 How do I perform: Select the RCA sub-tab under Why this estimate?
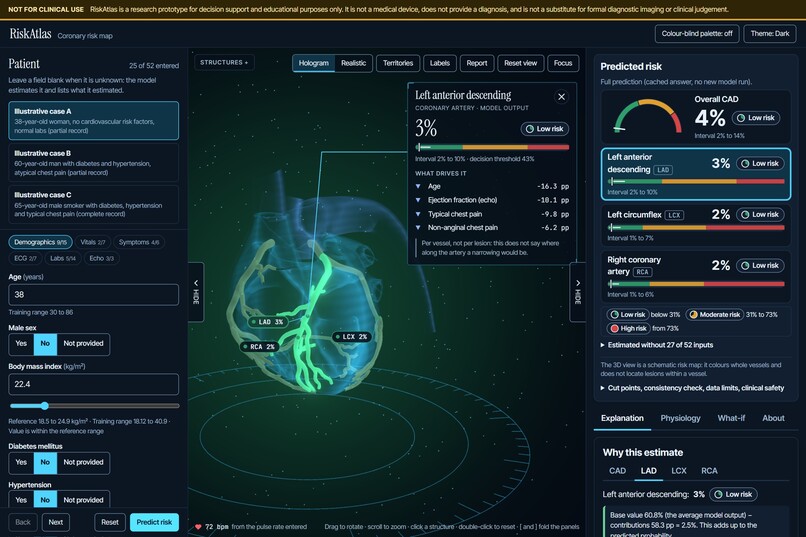point(709,471)
